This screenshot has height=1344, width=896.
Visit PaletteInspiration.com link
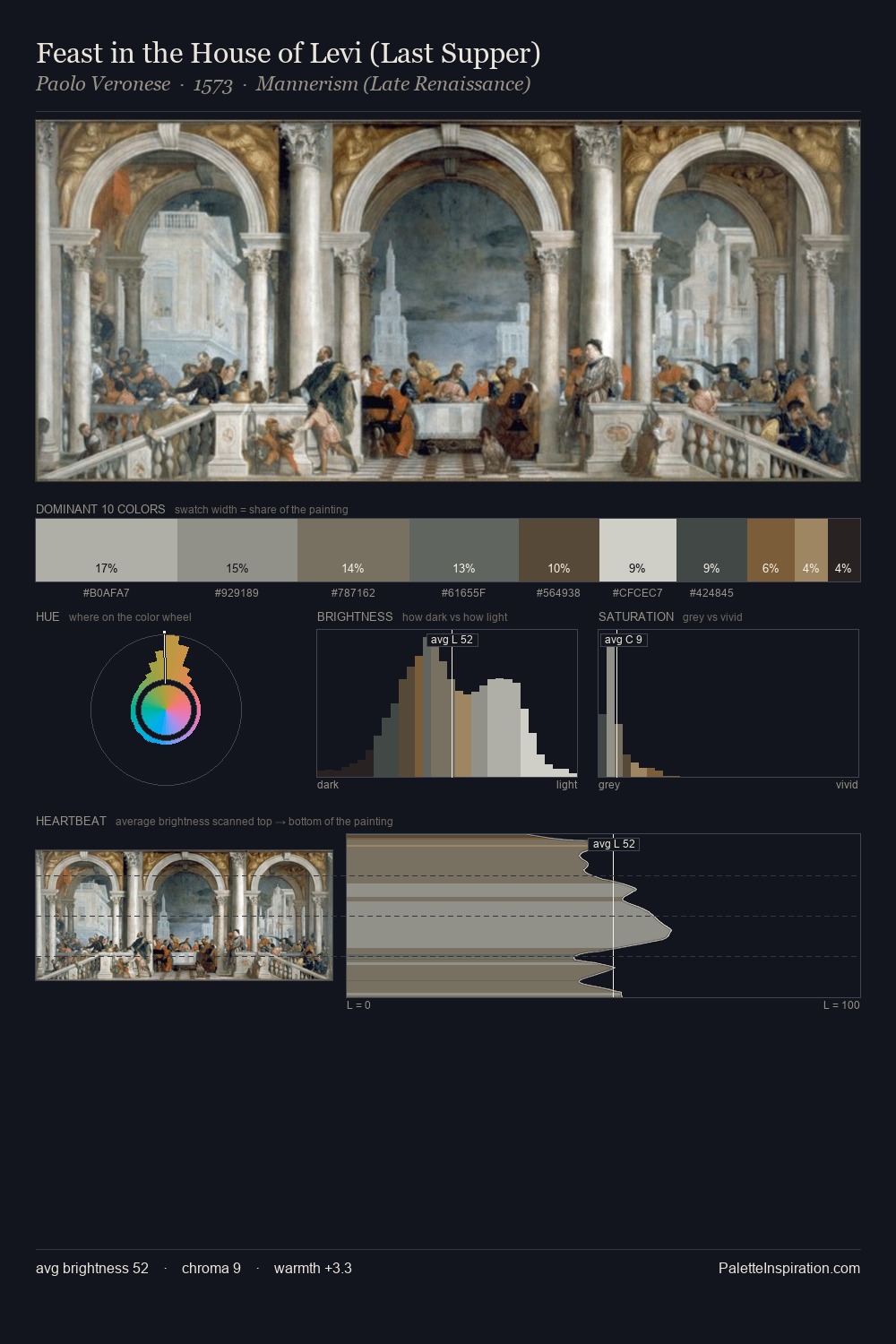click(789, 1268)
